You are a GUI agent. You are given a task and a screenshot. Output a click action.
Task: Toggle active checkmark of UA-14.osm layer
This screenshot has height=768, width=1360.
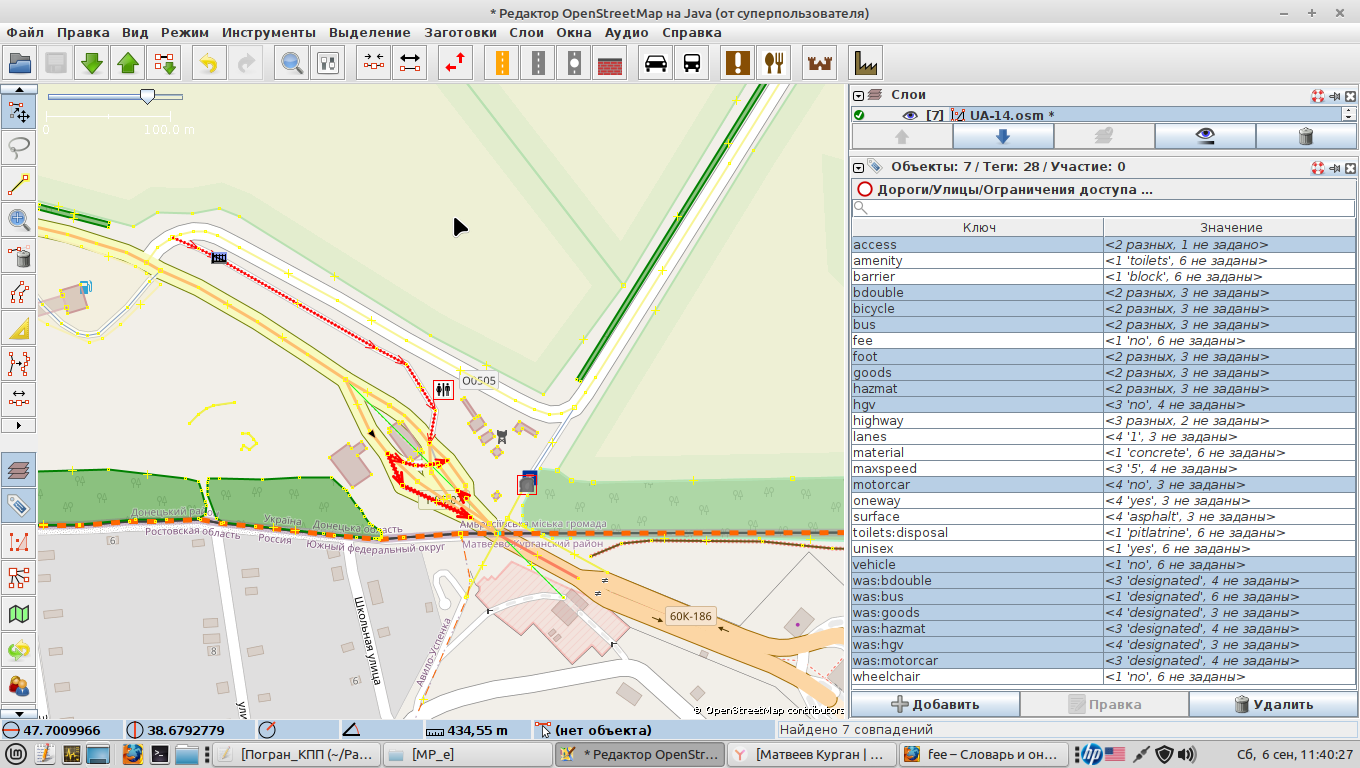[x=859, y=115]
